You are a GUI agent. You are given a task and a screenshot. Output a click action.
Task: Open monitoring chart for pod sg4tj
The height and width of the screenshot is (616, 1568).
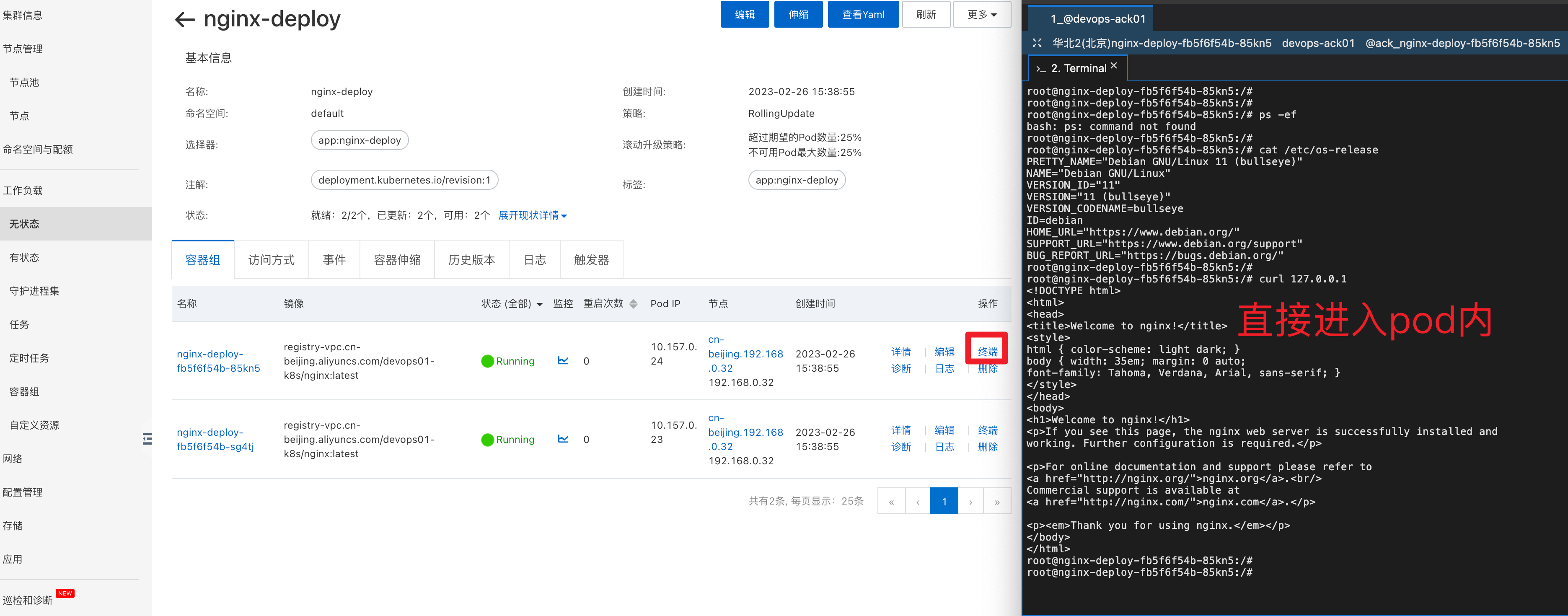click(563, 439)
